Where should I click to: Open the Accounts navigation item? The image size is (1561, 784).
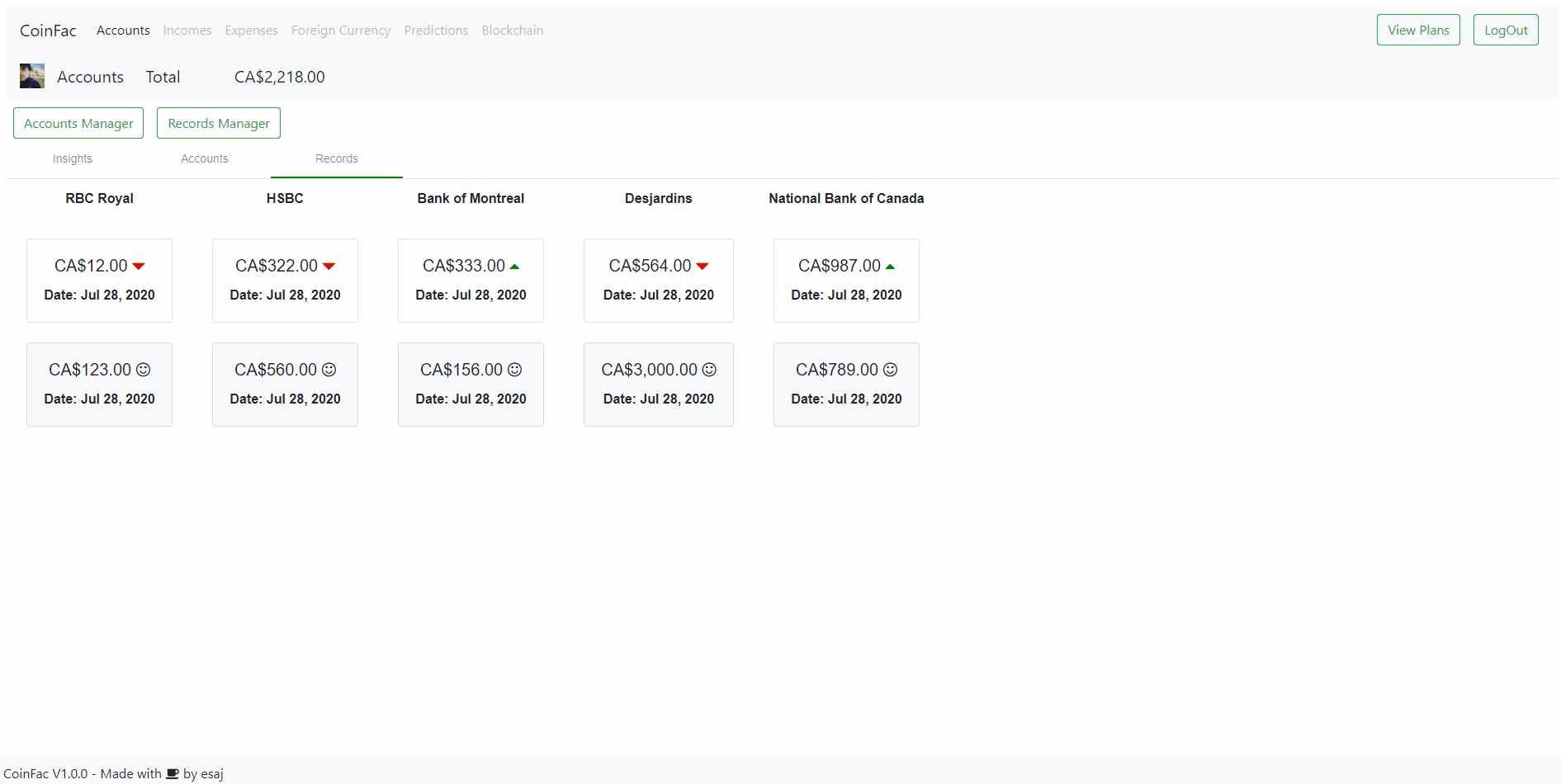(x=123, y=31)
